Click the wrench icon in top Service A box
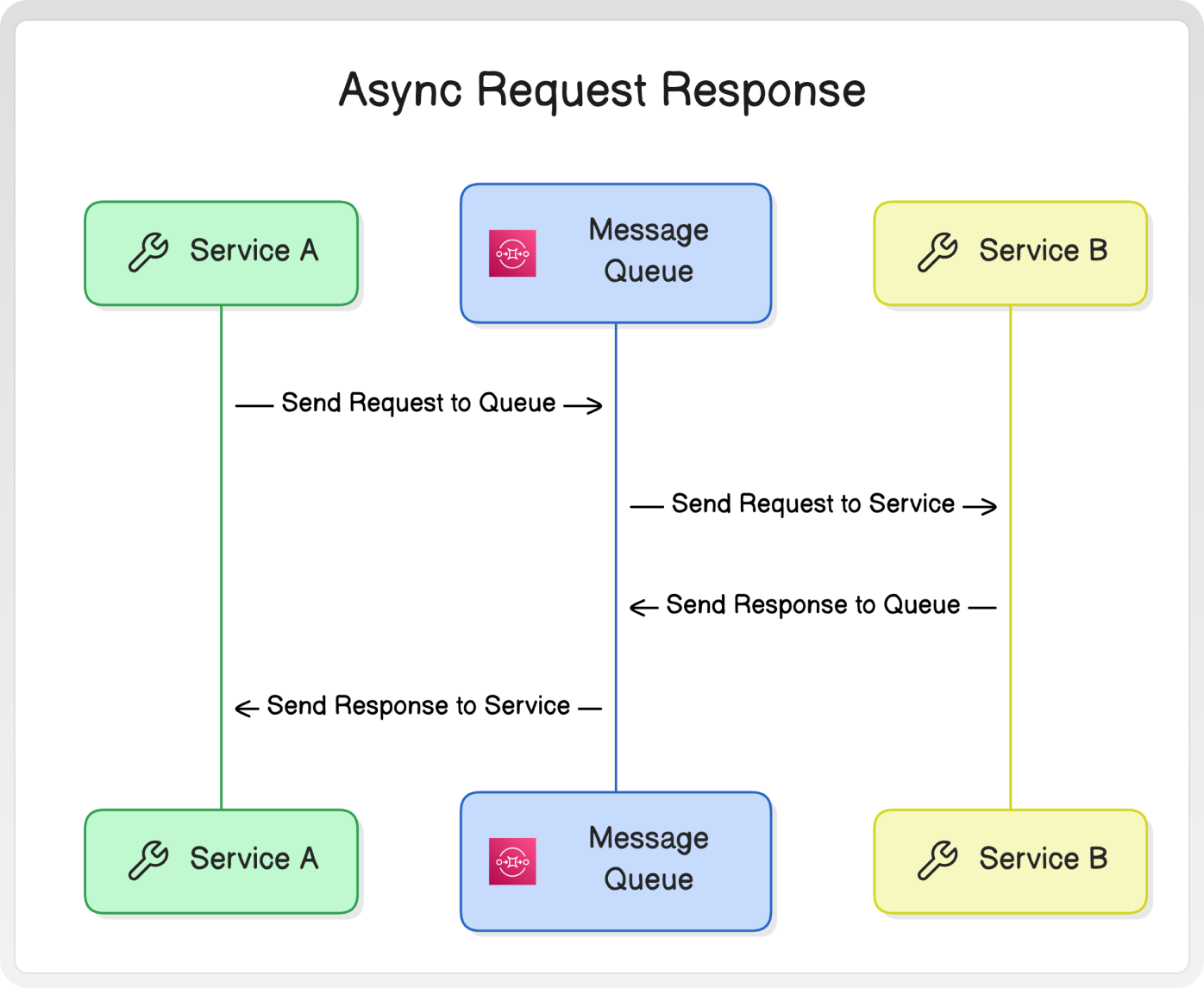The width and height of the screenshot is (1204, 988). pos(148,253)
